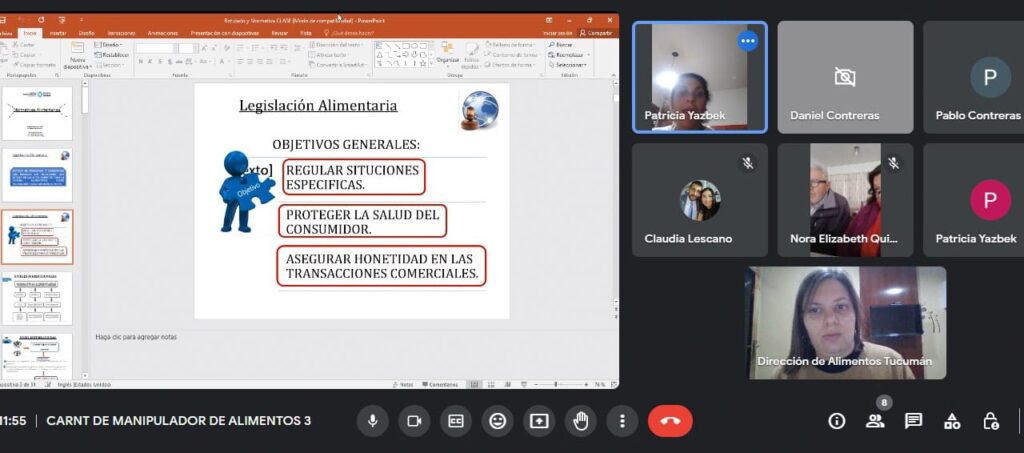Show the participants list with 8 people
The image size is (1024, 453).
coord(875,421)
